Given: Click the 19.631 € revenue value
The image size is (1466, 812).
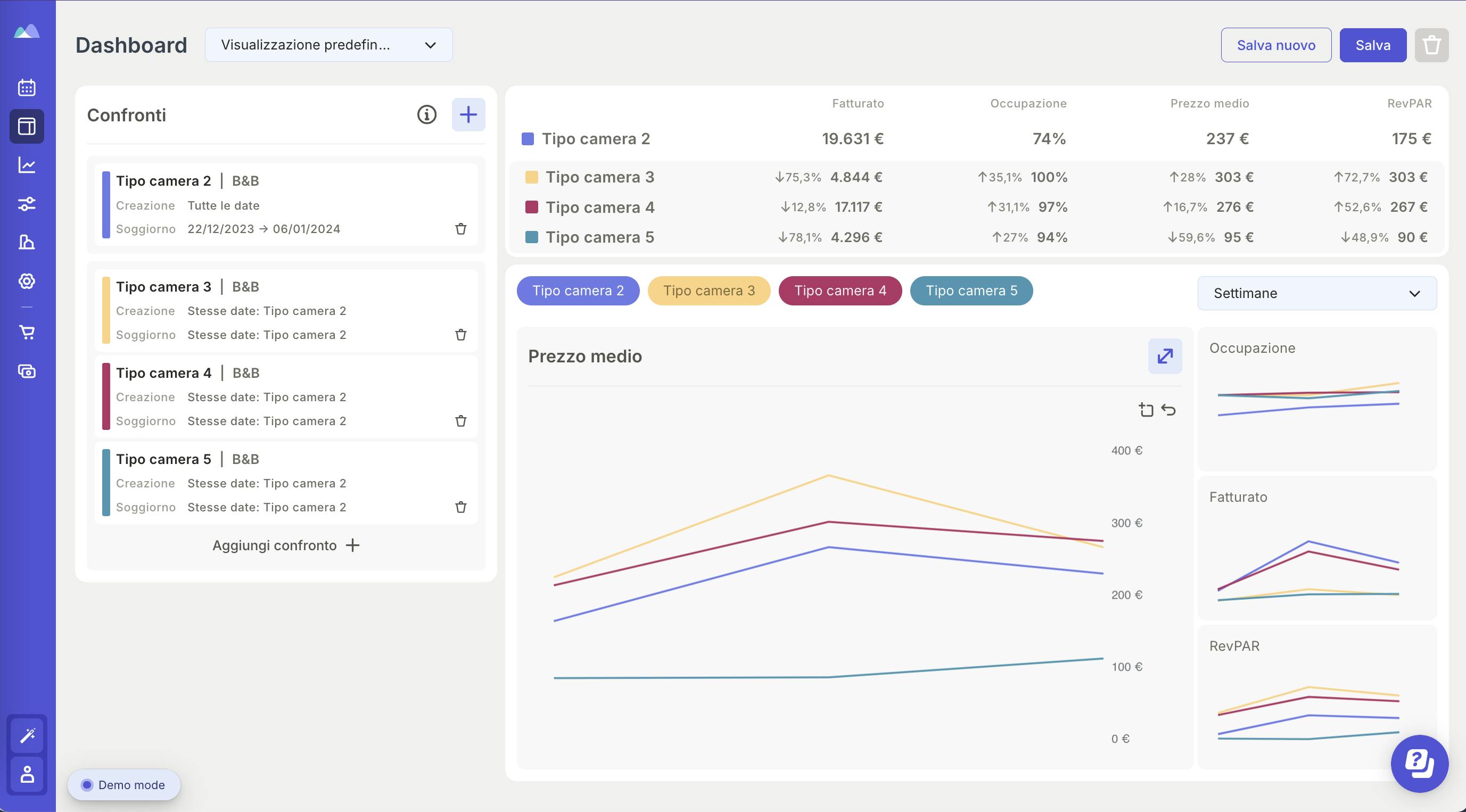Looking at the screenshot, I should [853, 139].
